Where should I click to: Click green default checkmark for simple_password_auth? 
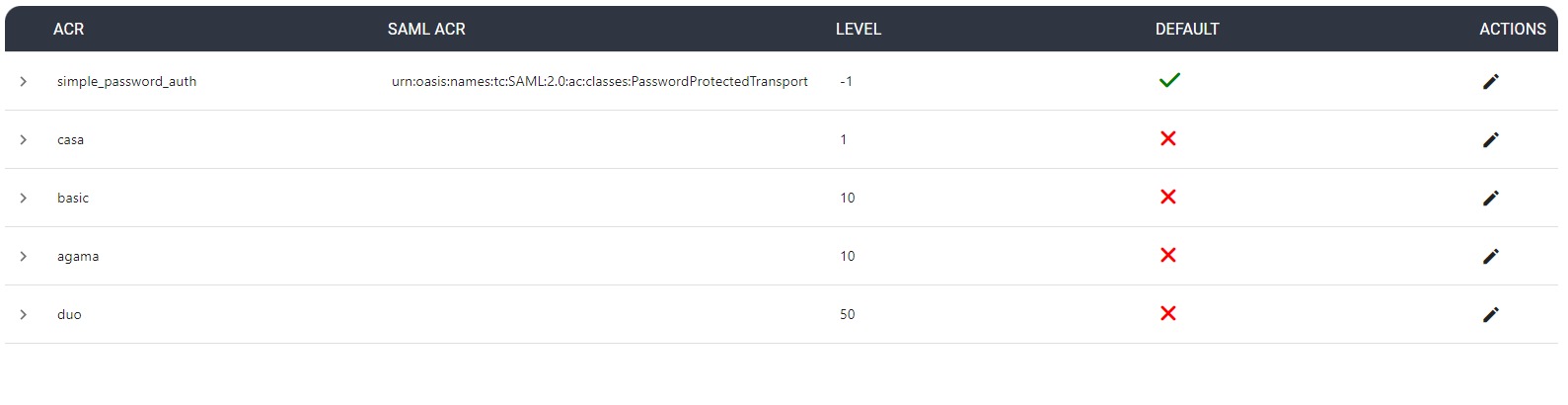[1169, 80]
